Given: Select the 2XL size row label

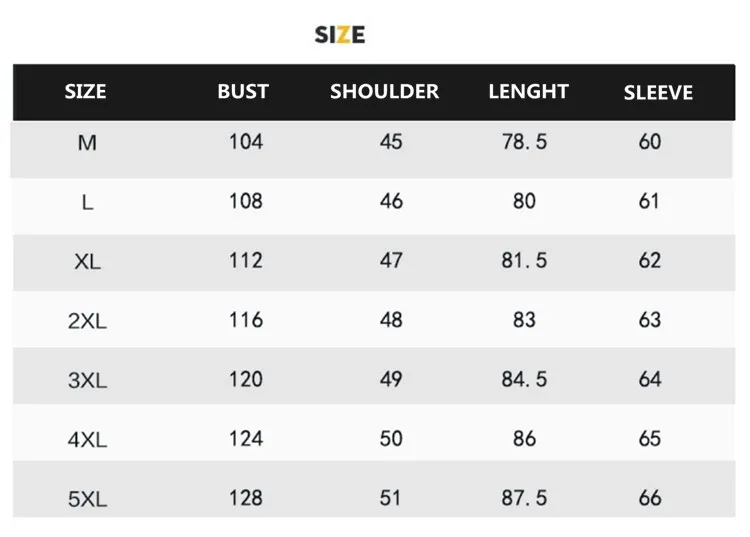Looking at the screenshot, I should (x=87, y=321).
